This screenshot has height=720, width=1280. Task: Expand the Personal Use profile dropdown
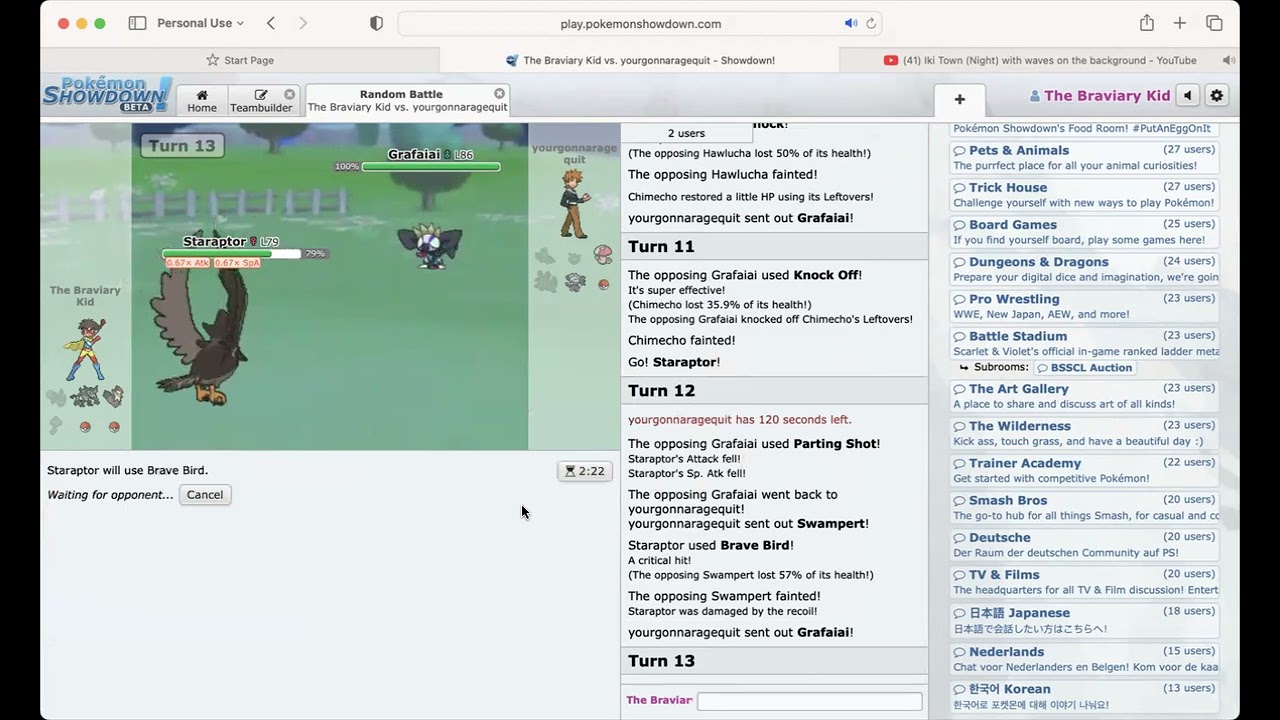(201, 23)
